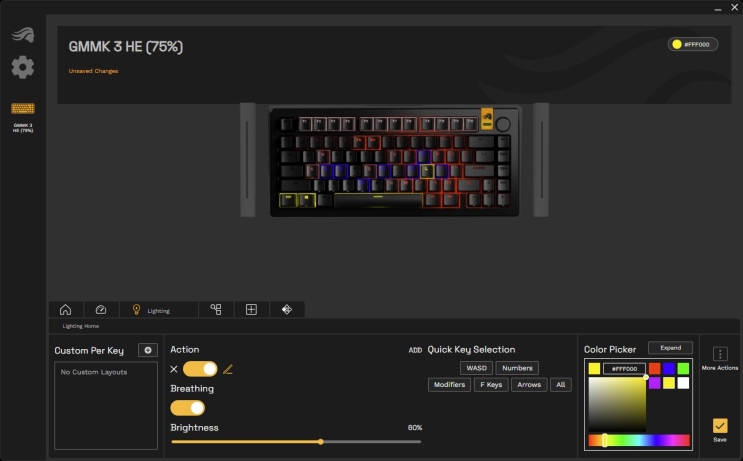The height and width of the screenshot is (461, 743).
Task: Open the Home tab icon
Action: click(65, 310)
